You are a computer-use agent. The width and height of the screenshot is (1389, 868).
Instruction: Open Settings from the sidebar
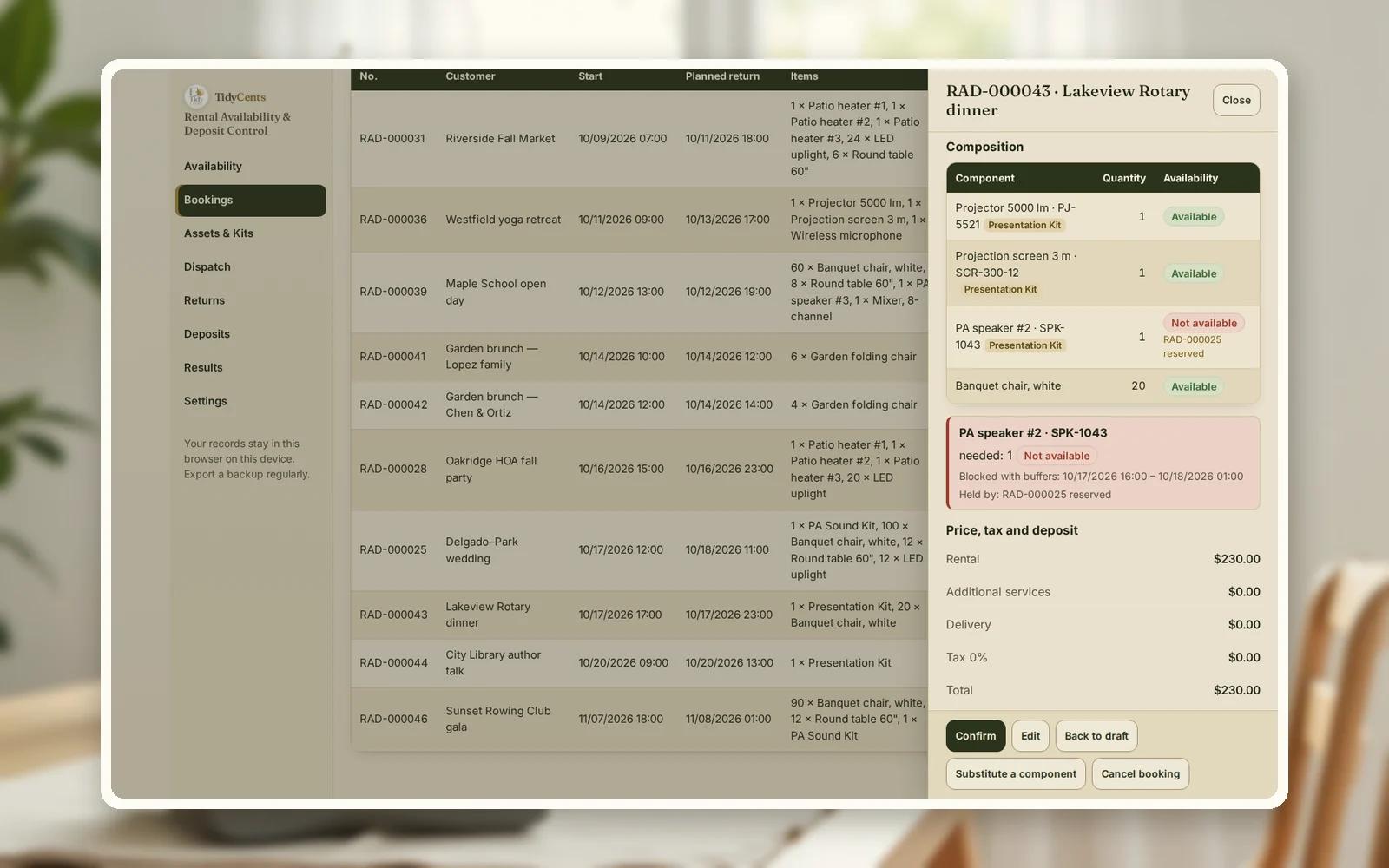pos(251,402)
